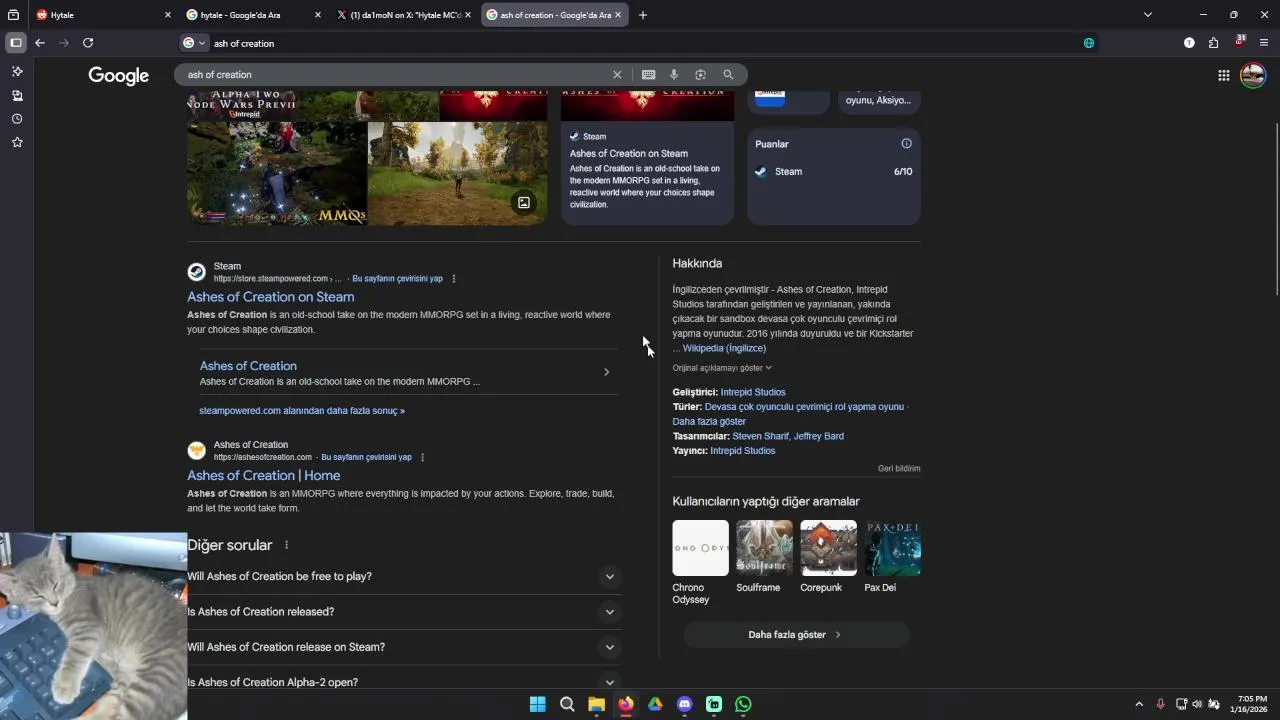
Task: Open the Wikipedia (İngilizce) link
Action: [x=724, y=348]
